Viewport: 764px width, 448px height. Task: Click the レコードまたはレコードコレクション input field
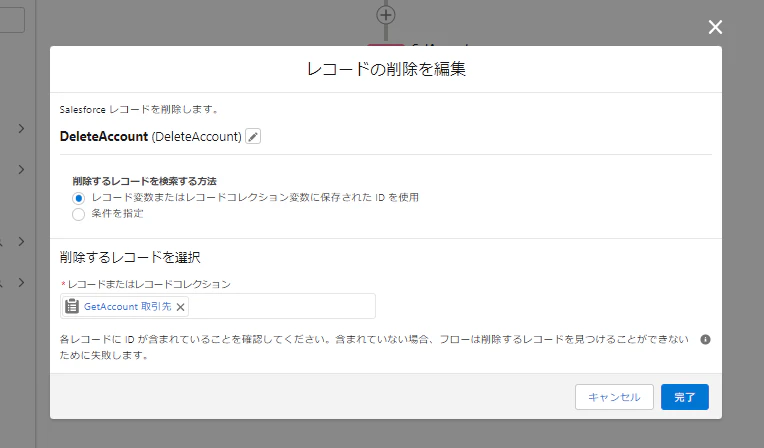(218, 306)
